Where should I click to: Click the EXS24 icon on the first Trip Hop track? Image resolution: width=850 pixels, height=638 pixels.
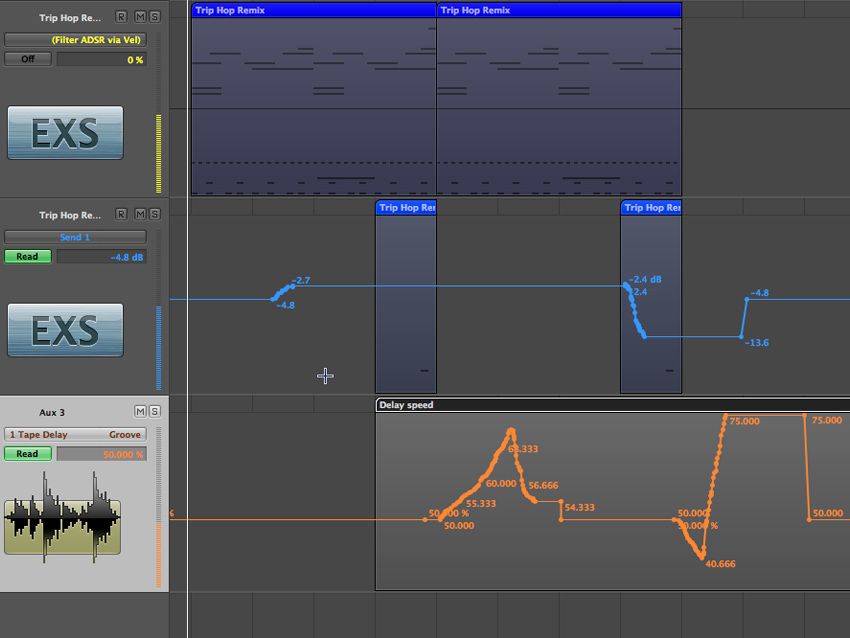click(64, 132)
